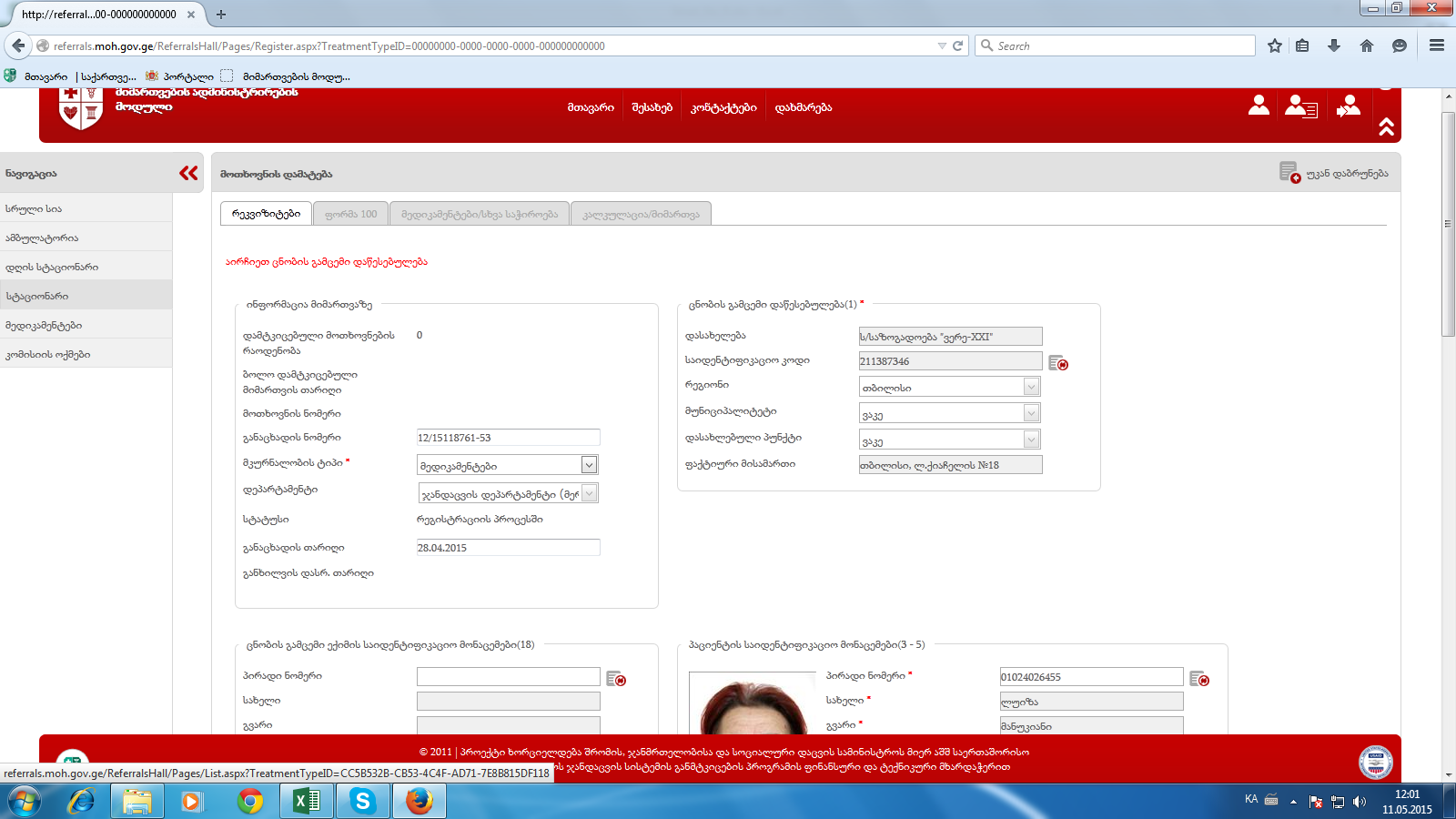Click the განაცხადის ნომერი input field

[x=508, y=438]
